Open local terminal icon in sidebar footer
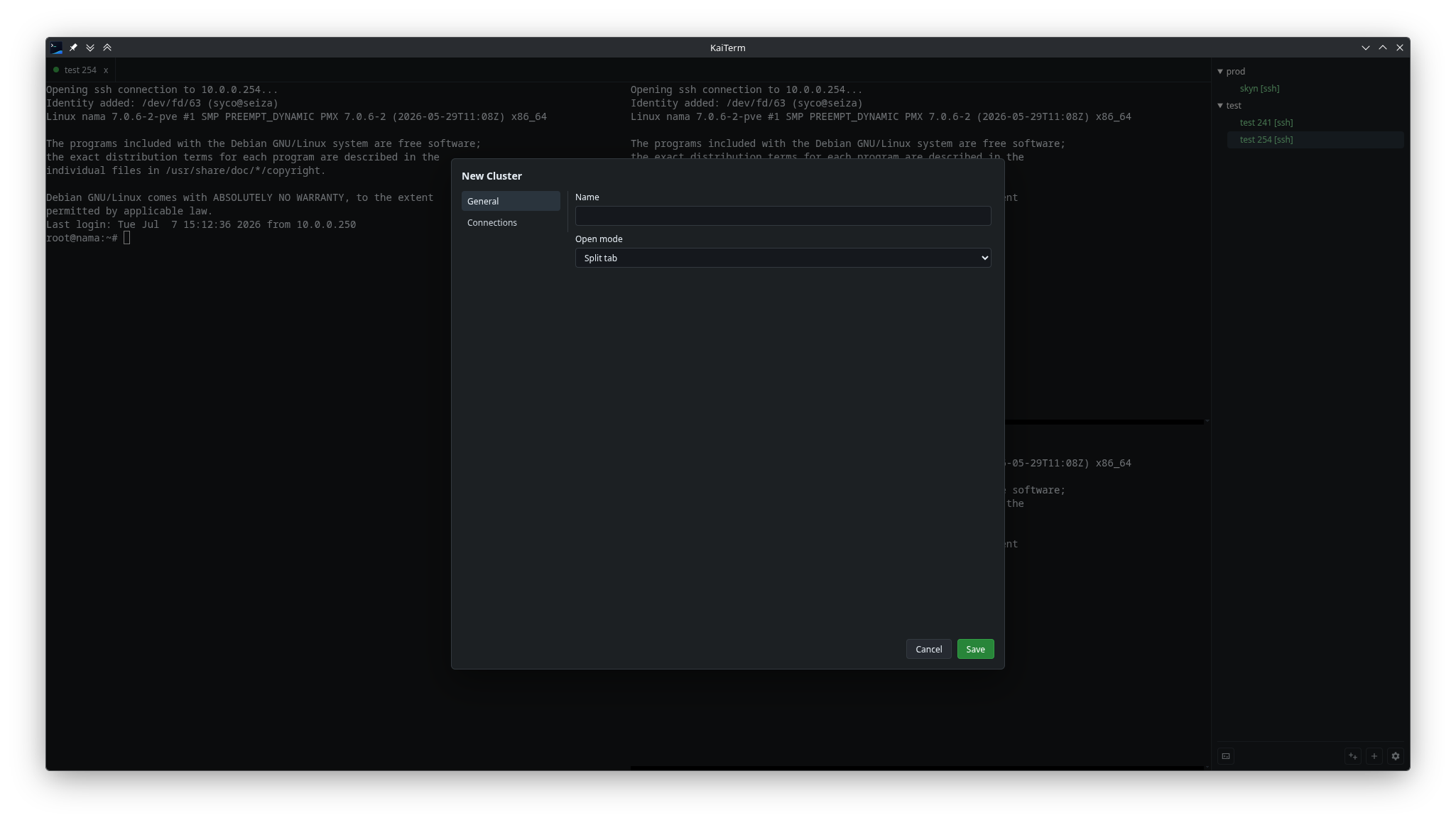 click(1226, 756)
